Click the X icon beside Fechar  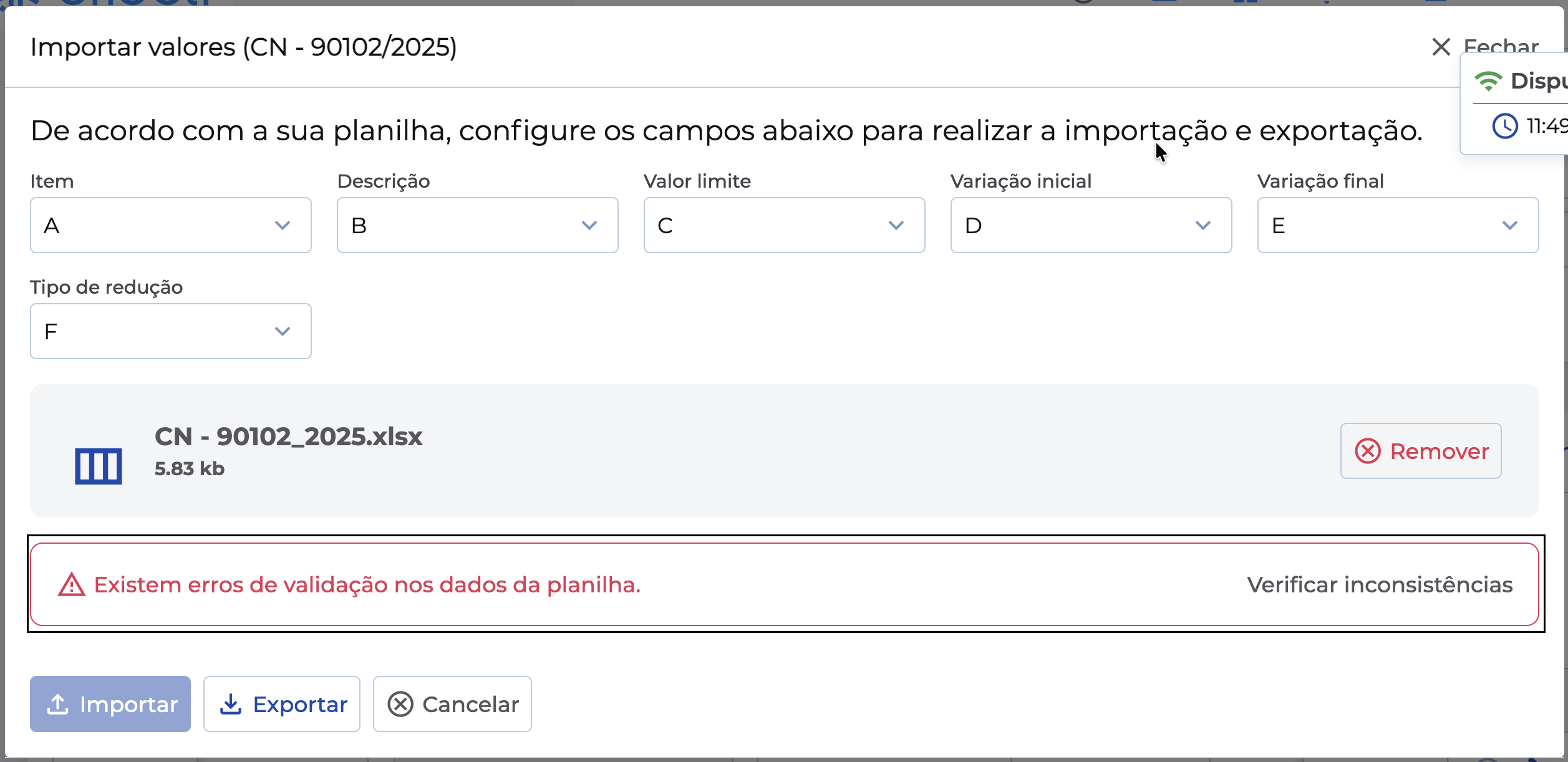(x=1441, y=47)
